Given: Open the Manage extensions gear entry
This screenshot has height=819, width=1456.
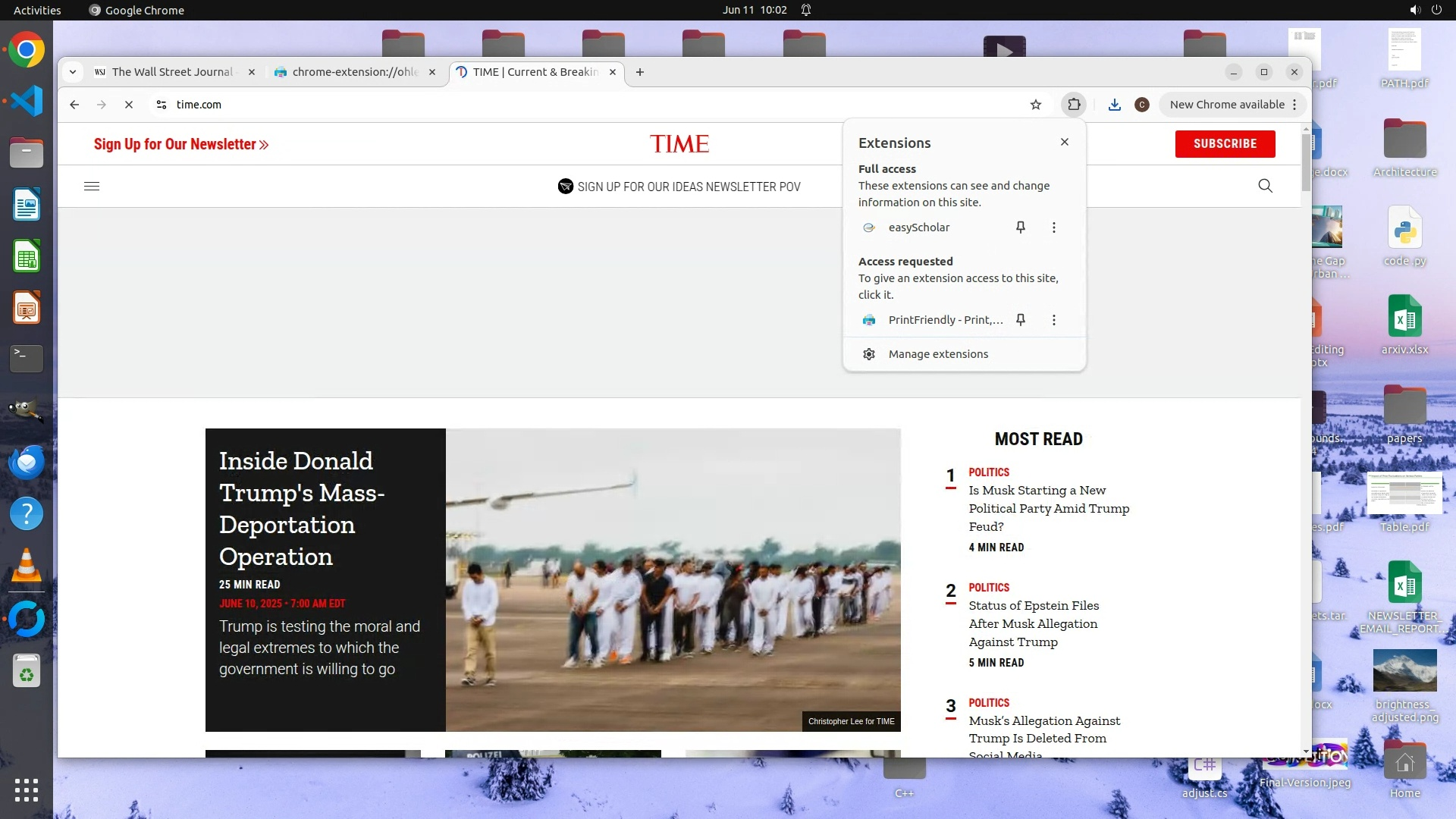Looking at the screenshot, I should point(938,354).
